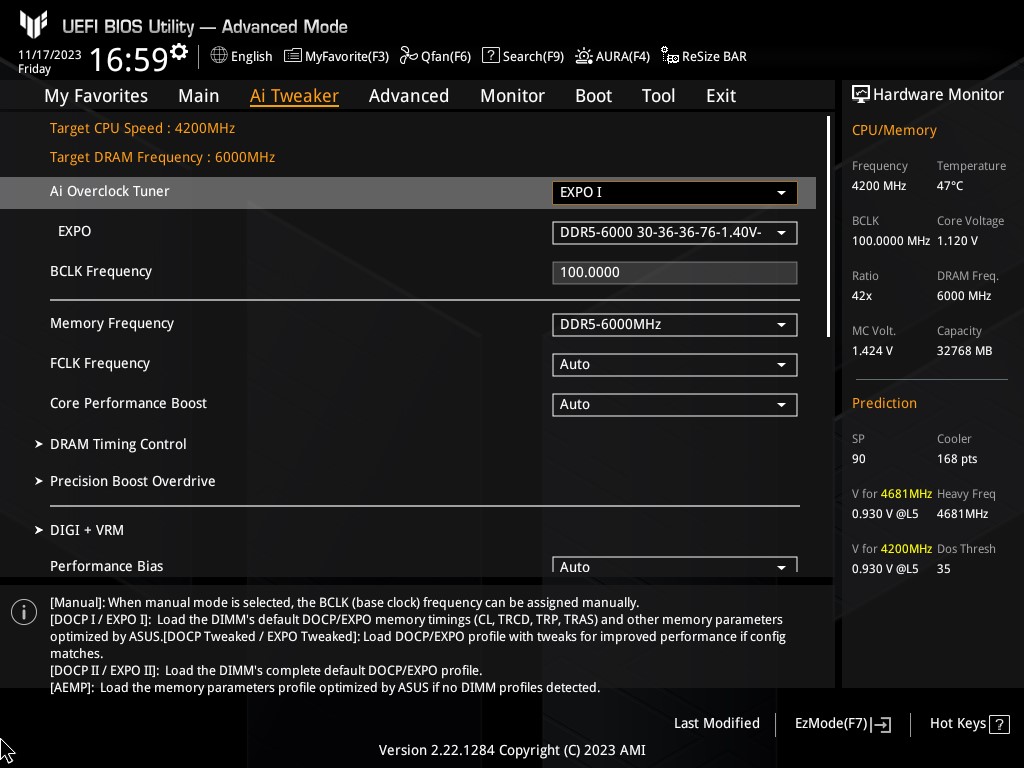Click the FCLK Frequency label
This screenshot has height=768, width=1024.
(100, 363)
